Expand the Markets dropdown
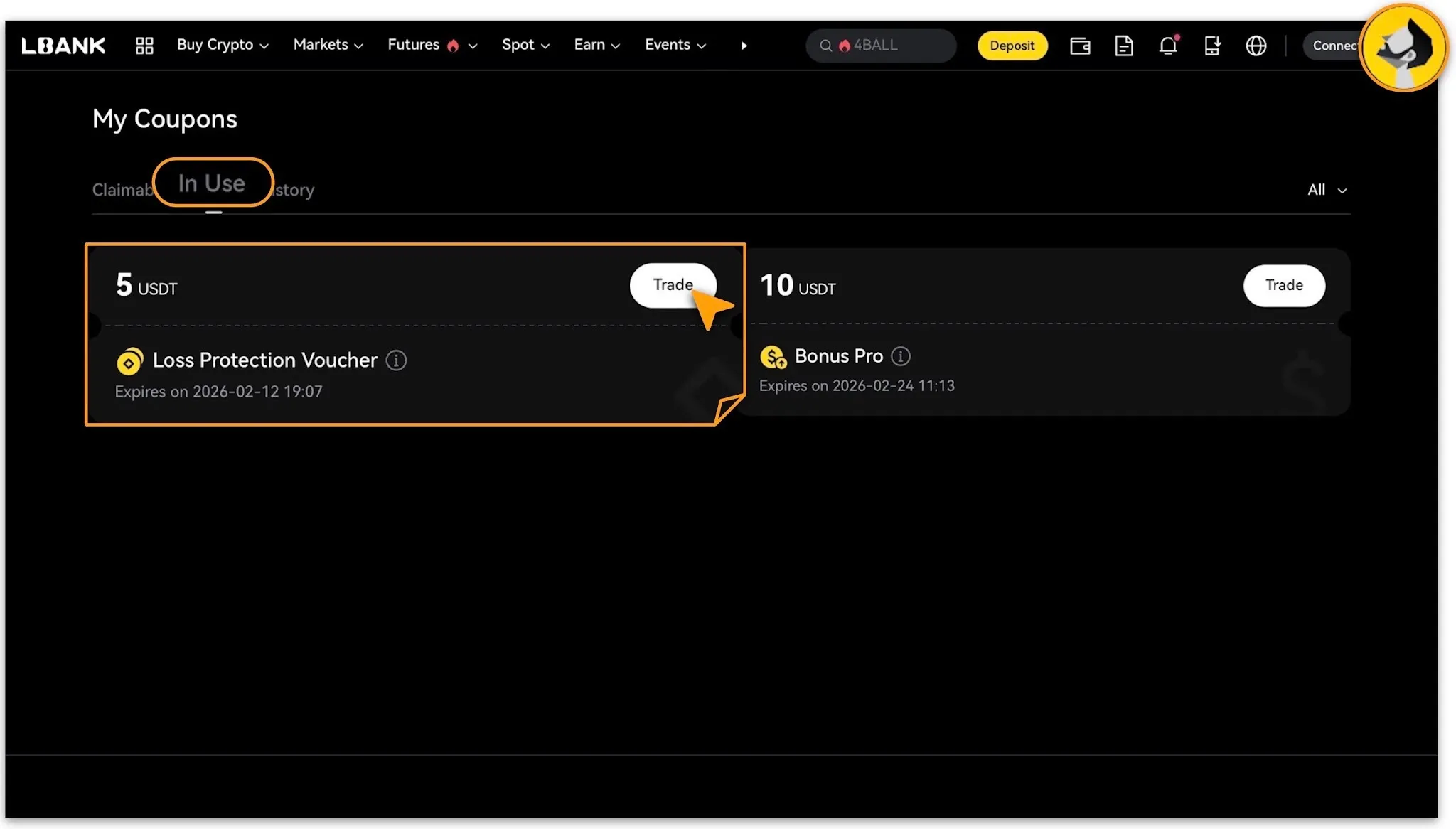 [328, 45]
